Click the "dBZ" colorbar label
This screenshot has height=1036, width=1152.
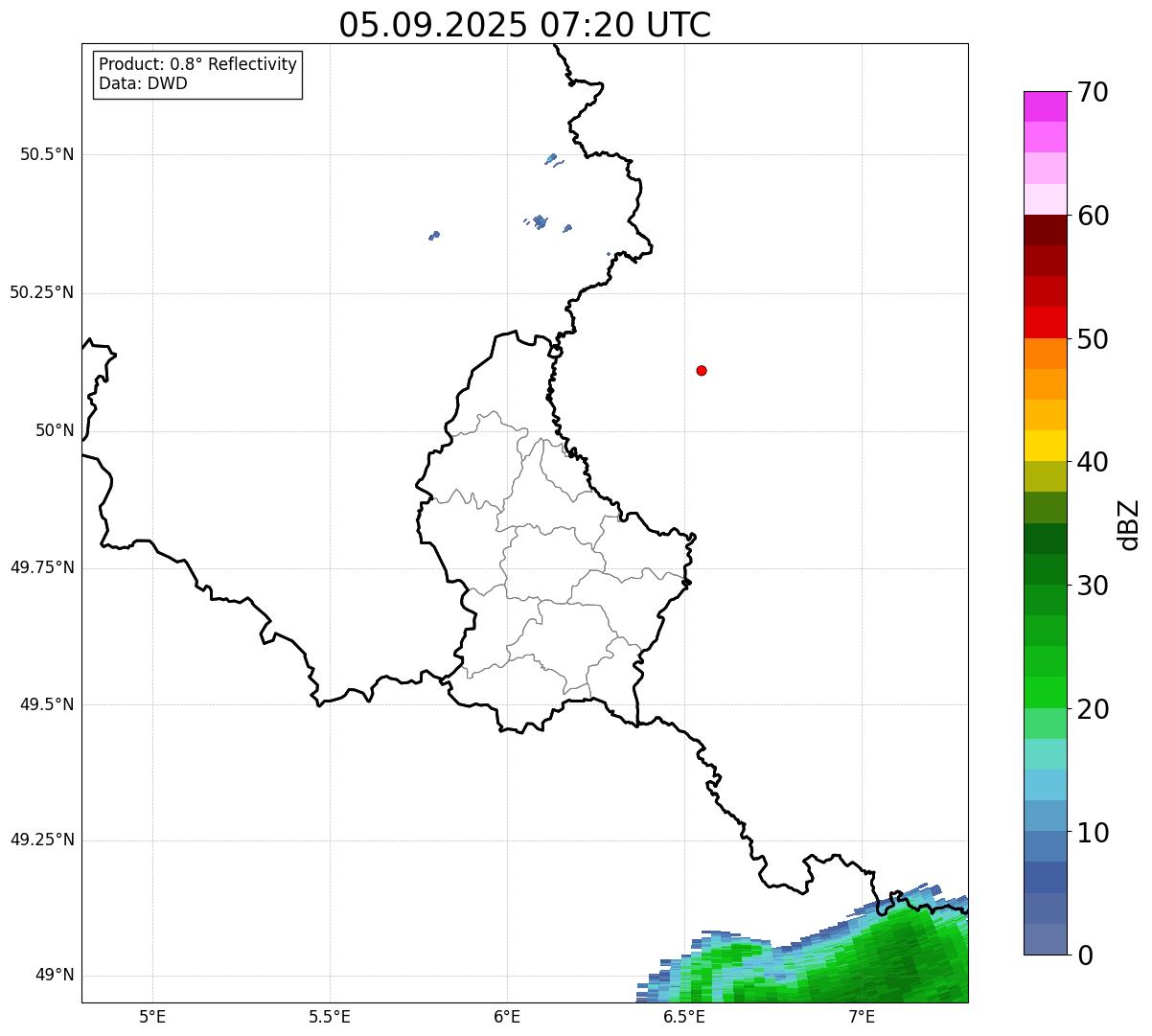coord(1130,524)
